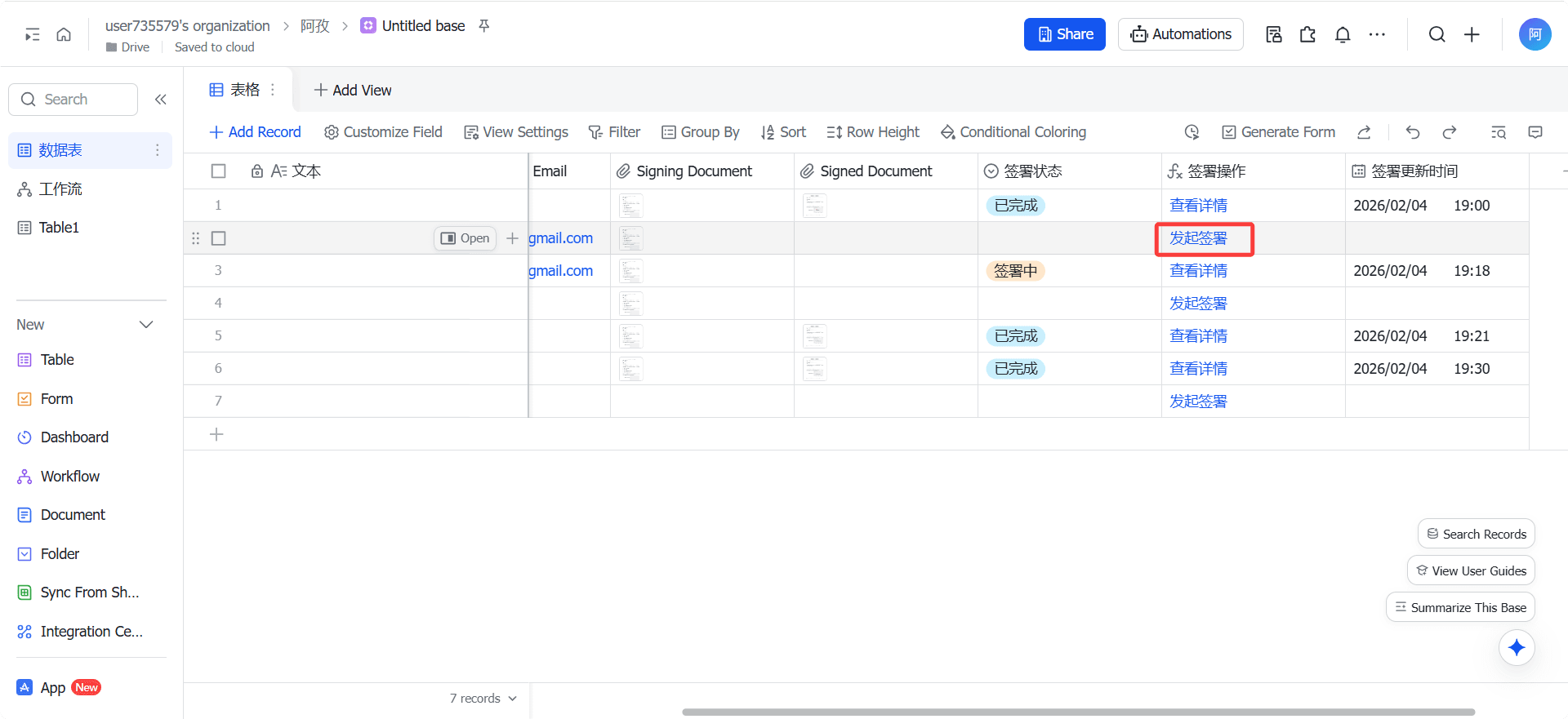Click the 已完成 status tag in row 1

coord(1016,206)
